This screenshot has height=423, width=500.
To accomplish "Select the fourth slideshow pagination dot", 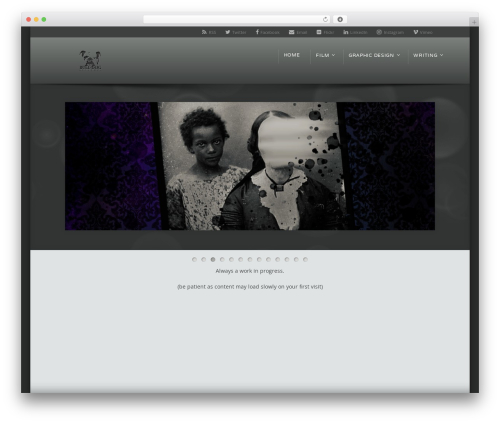I will coord(222,259).
